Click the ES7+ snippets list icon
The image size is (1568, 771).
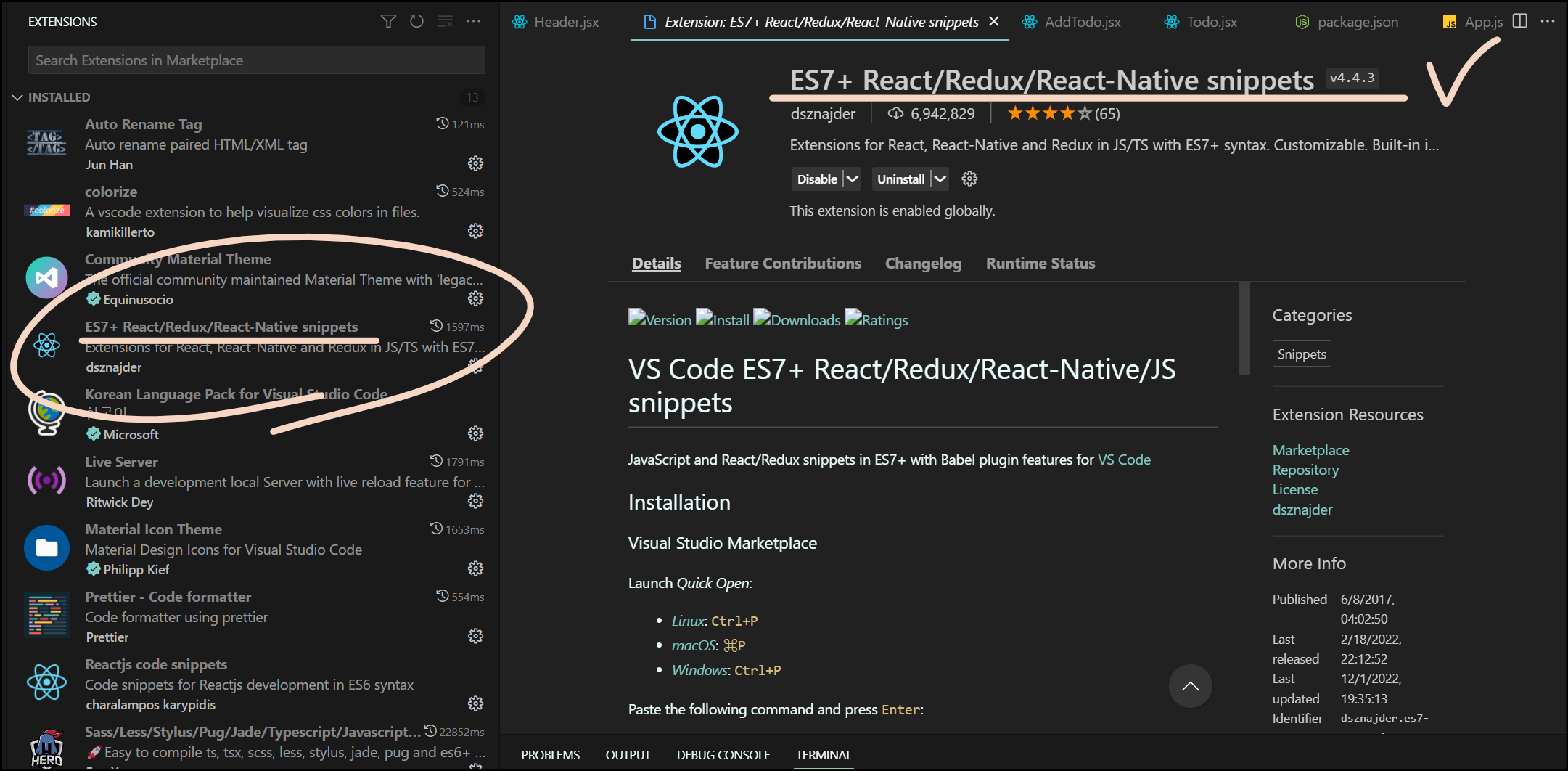click(x=46, y=345)
